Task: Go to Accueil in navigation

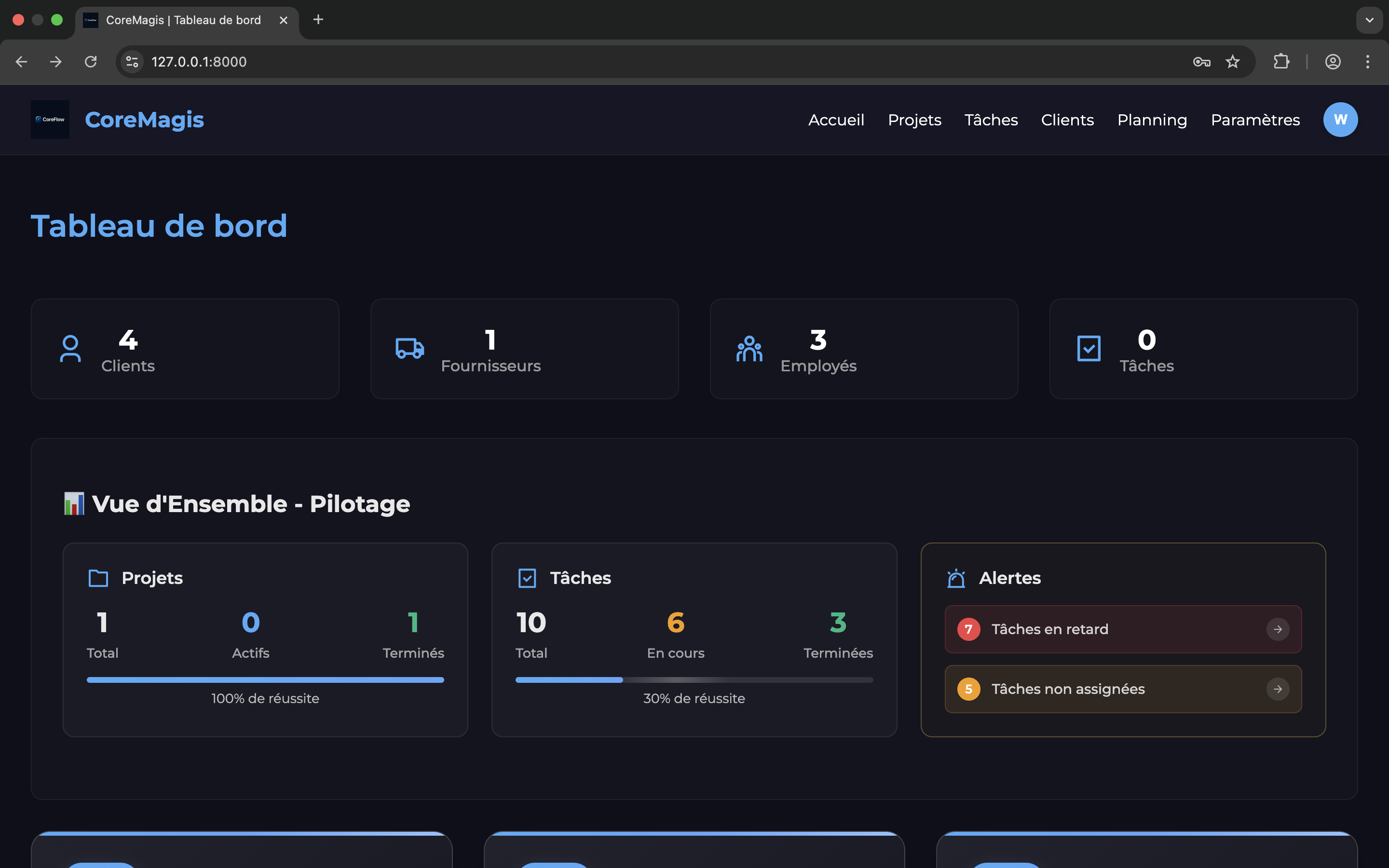Action: pyautogui.click(x=836, y=120)
